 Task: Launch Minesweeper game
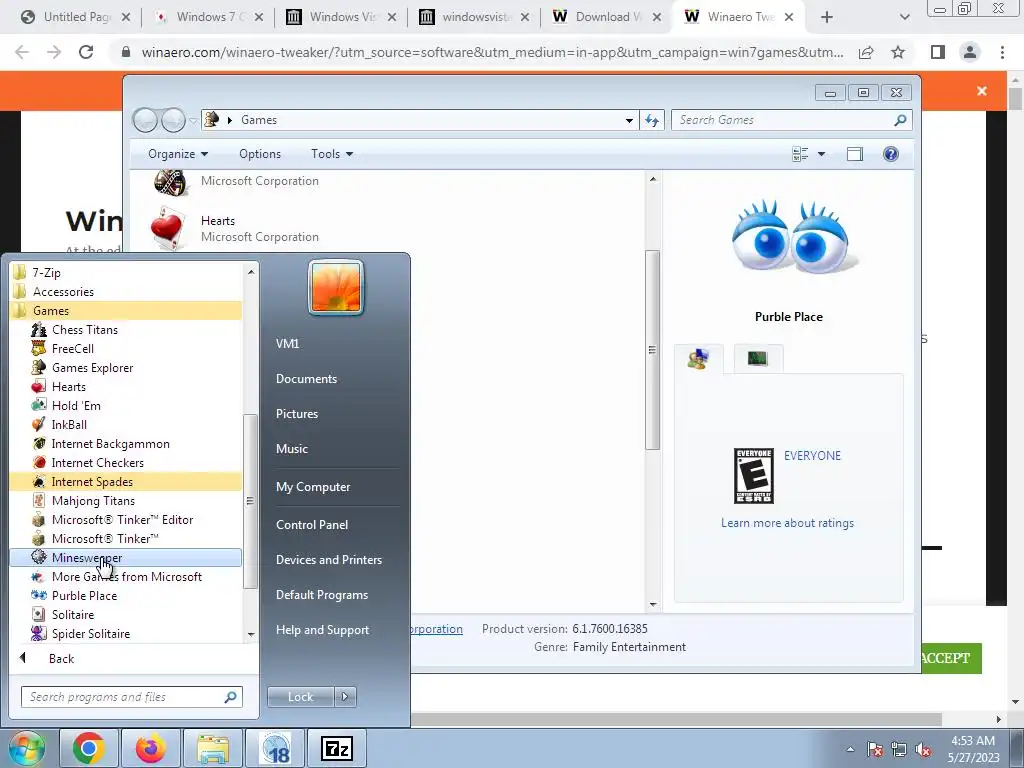pyautogui.click(x=125, y=558)
